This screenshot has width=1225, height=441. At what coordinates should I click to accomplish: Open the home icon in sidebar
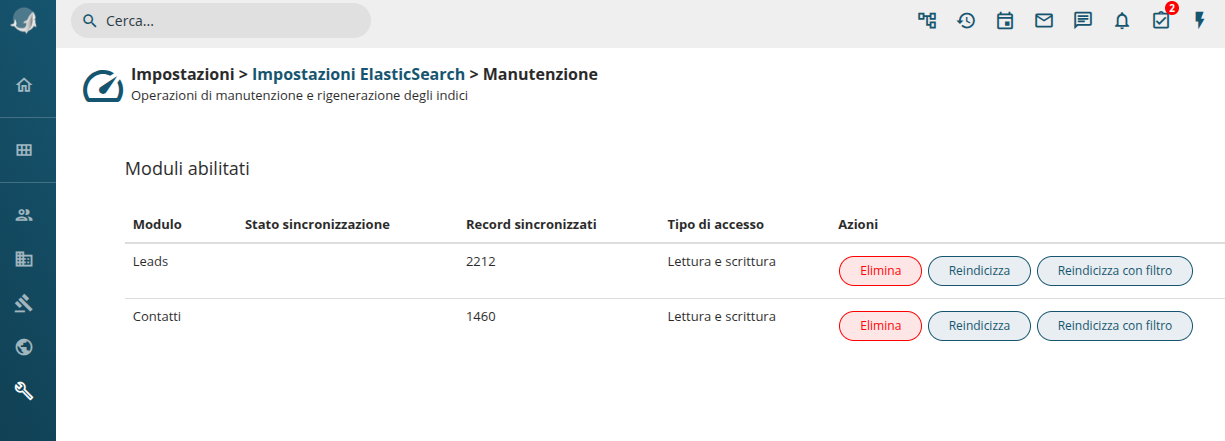25,85
